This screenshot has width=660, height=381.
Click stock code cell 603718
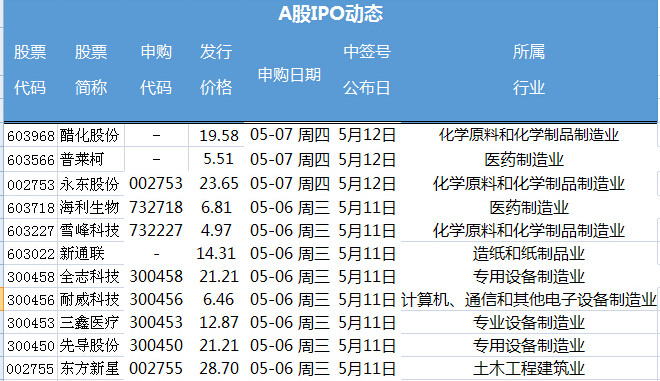[x=31, y=208]
